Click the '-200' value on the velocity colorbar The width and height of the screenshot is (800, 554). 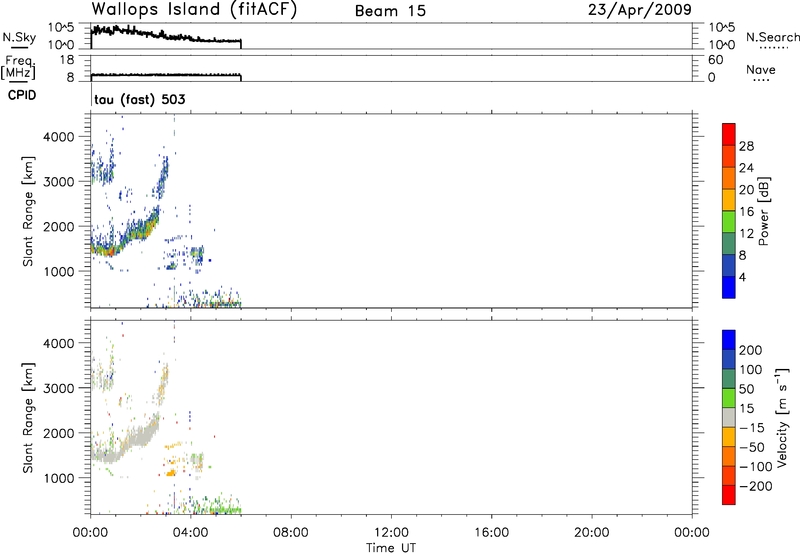(756, 486)
